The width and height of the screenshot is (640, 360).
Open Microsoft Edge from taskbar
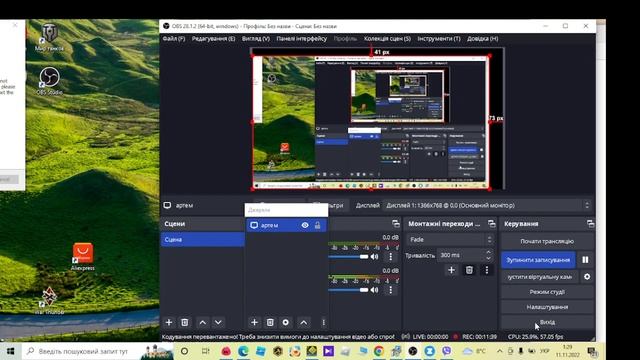(x=243, y=351)
